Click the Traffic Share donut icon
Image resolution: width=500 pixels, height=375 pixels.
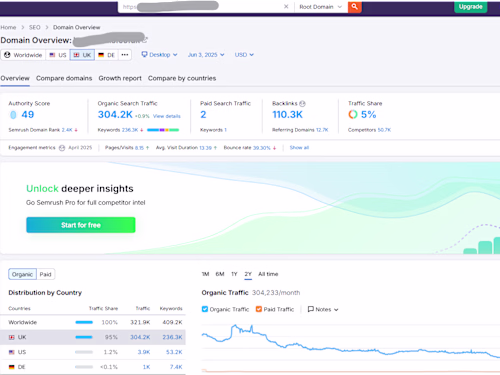[x=353, y=115]
